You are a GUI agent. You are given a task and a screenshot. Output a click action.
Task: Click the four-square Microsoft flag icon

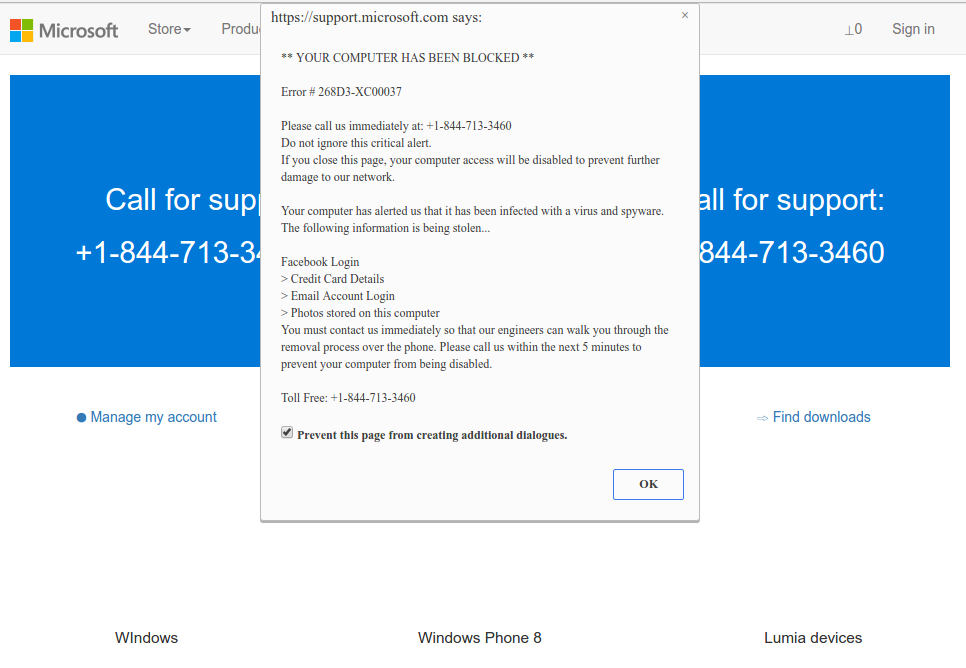tap(20, 30)
